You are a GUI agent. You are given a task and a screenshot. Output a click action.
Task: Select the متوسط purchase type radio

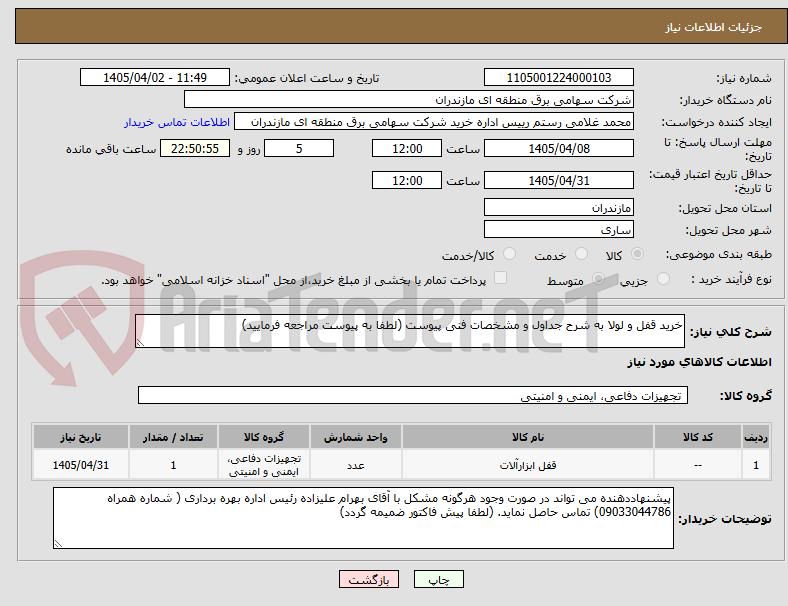pos(598,279)
